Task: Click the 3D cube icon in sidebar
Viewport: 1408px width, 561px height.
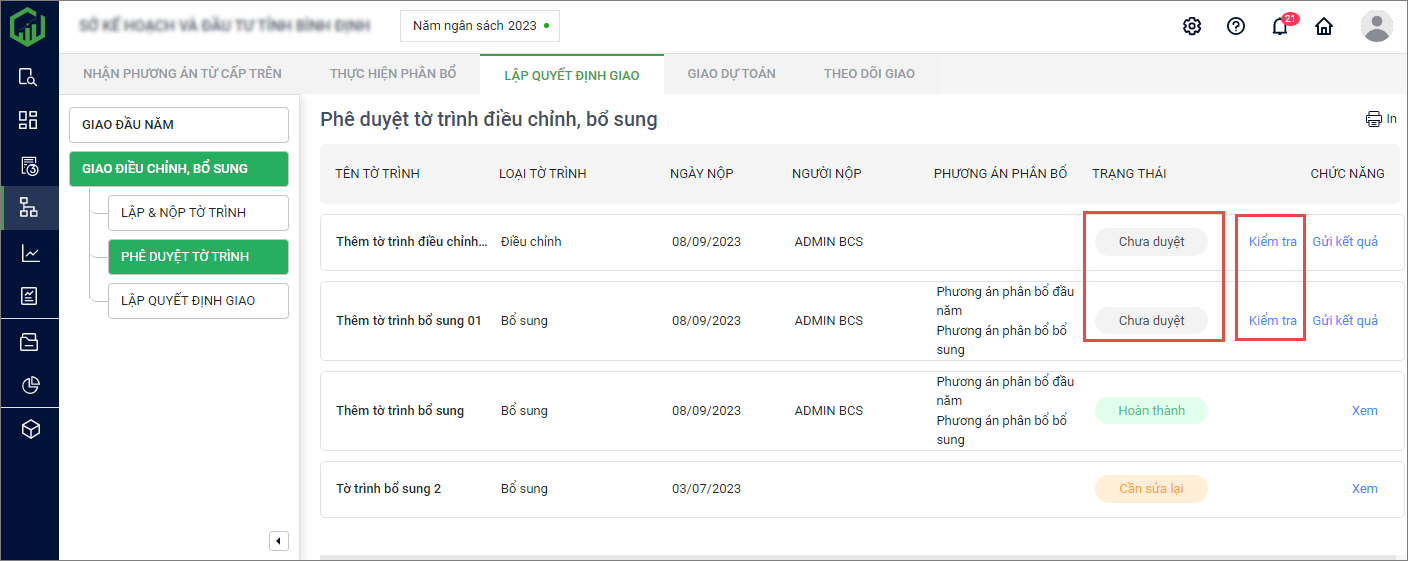Action: tap(29, 429)
